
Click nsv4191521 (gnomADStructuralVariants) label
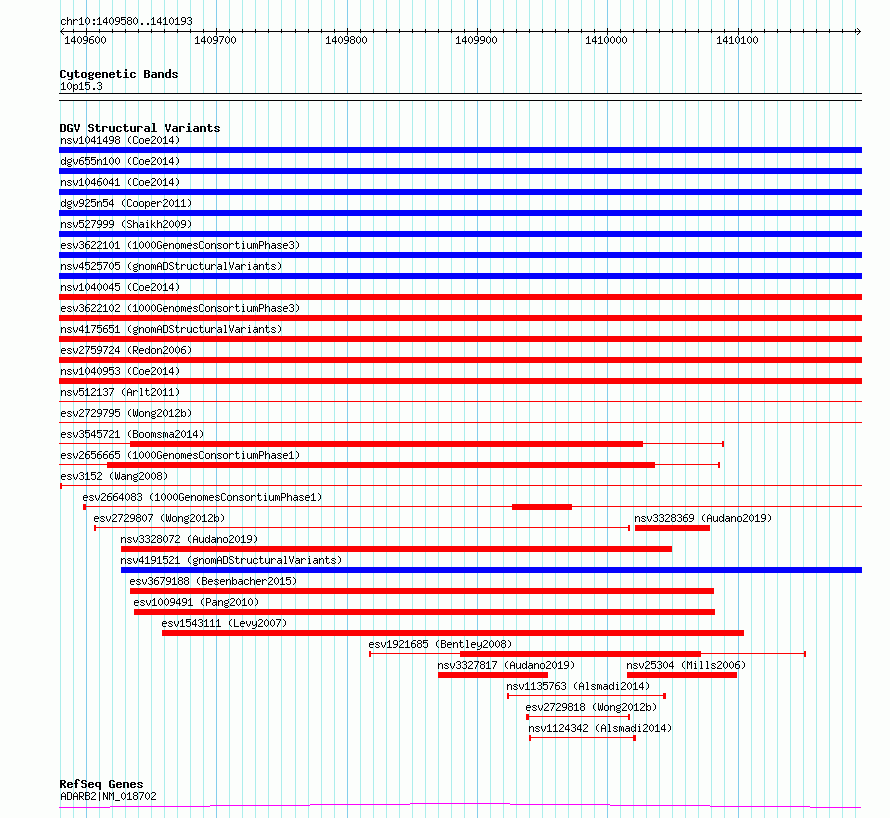231,560
